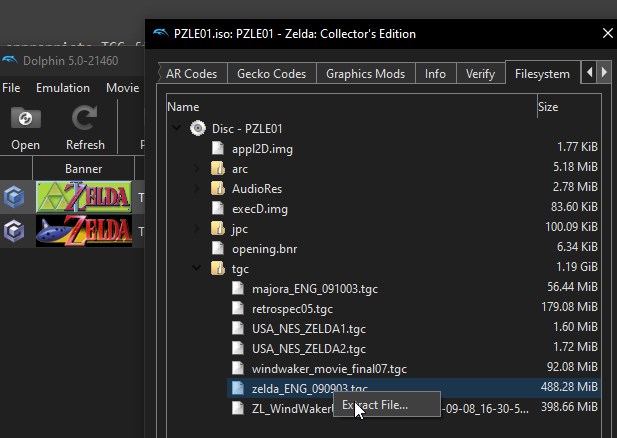
Task: Select the Filesystem tab
Action: [x=542, y=73]
